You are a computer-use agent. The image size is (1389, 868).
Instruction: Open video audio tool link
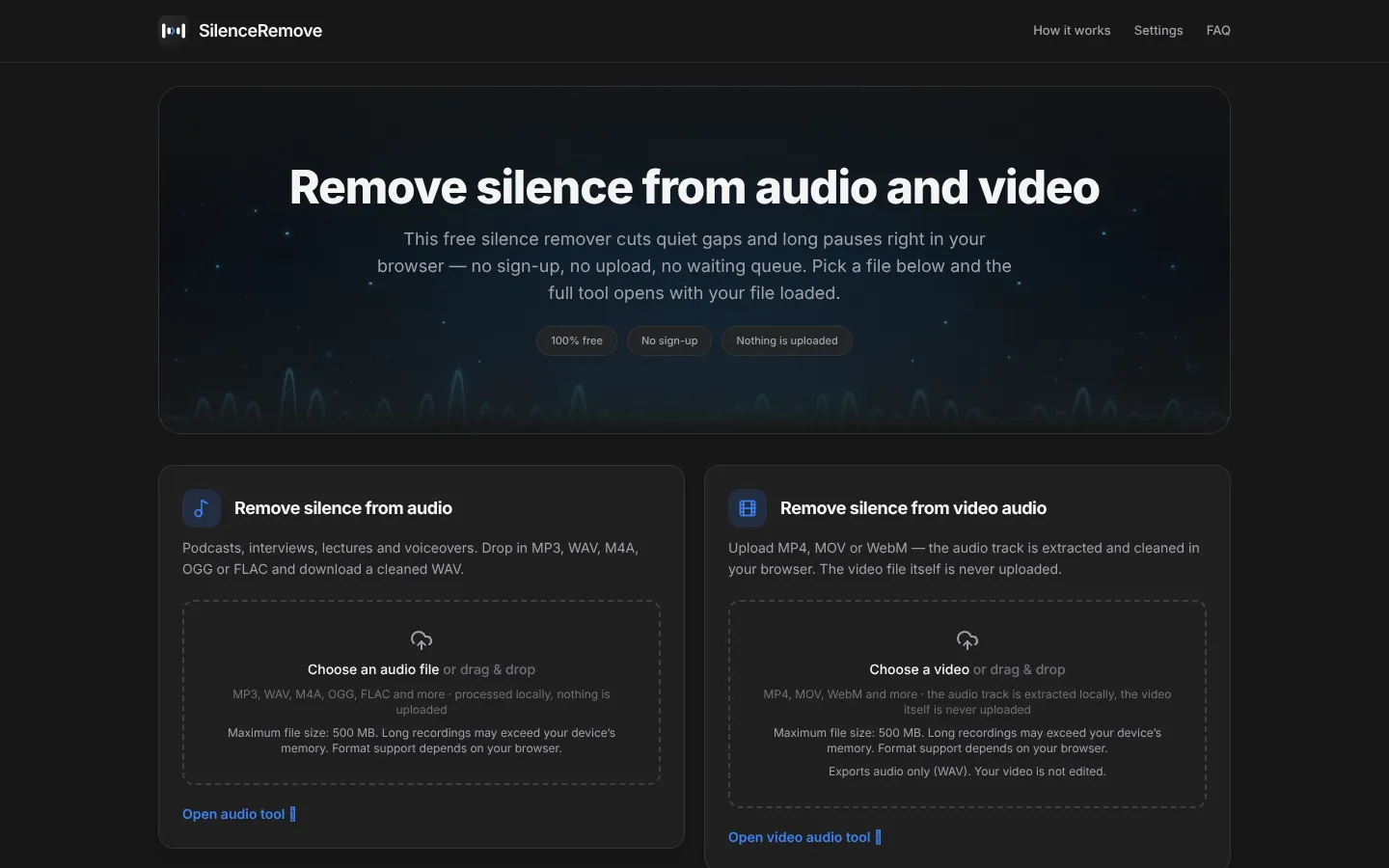coord(804,837)
